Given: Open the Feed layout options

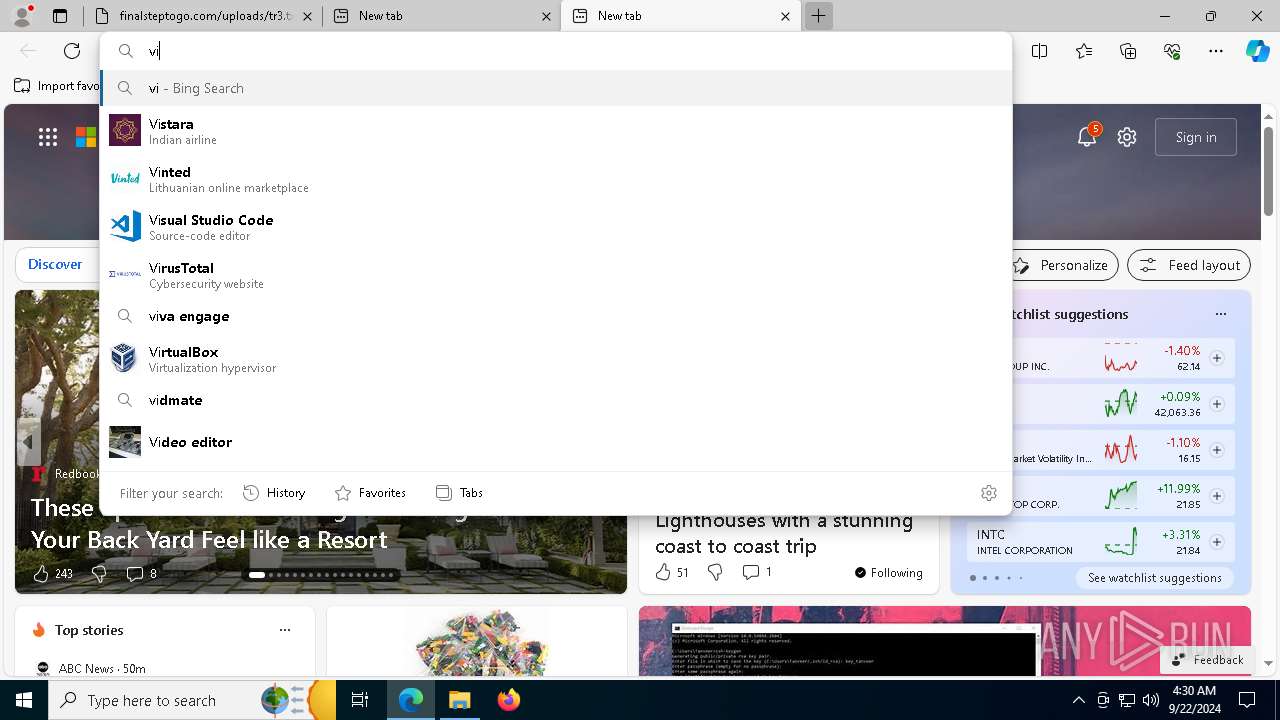Looking at the screenshot, I should coord(1189,265).
